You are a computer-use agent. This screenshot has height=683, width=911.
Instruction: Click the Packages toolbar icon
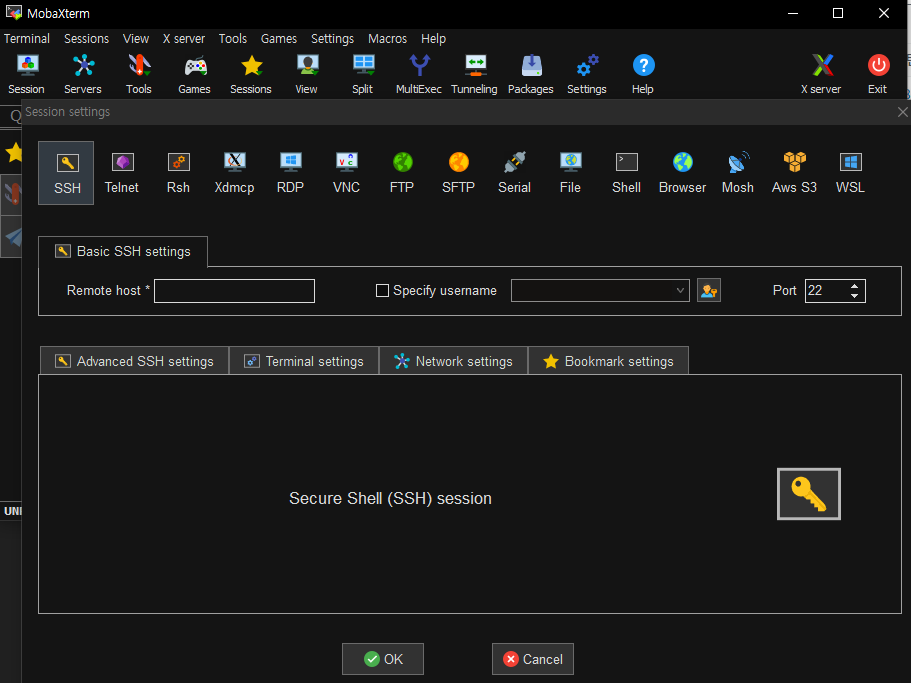pos(530,74)
